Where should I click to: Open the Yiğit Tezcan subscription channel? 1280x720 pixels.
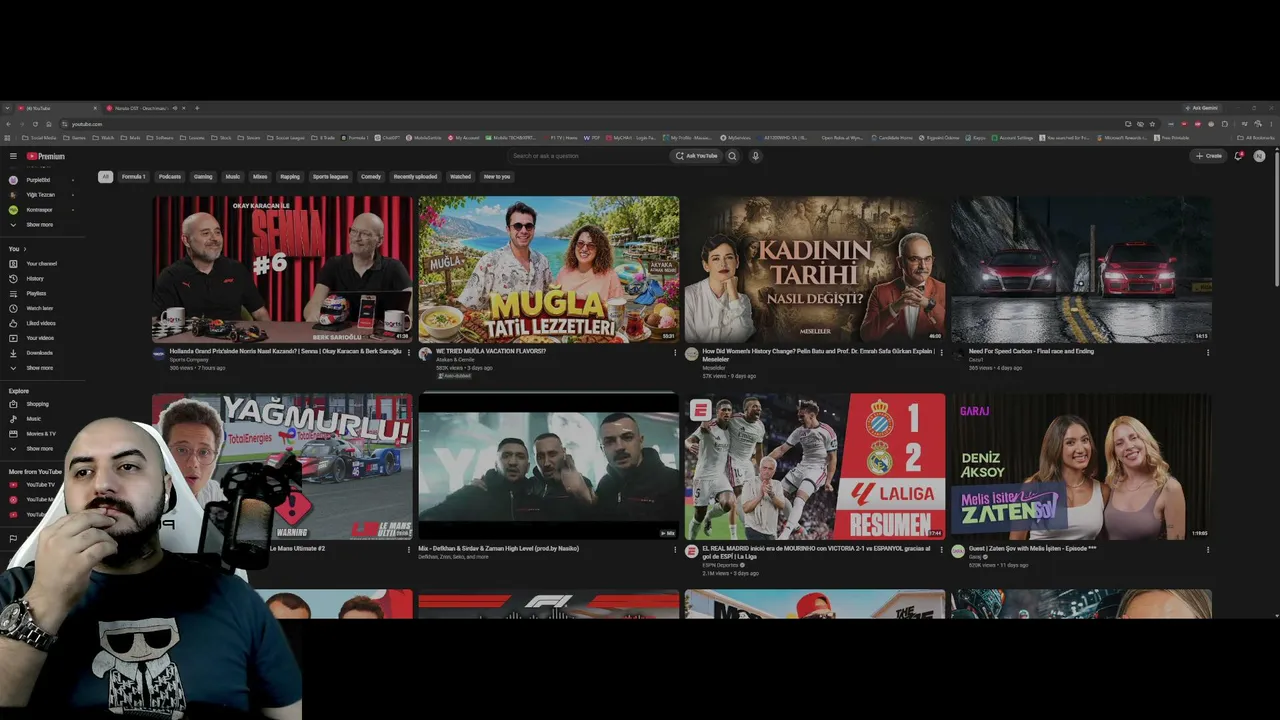(40, 195)
